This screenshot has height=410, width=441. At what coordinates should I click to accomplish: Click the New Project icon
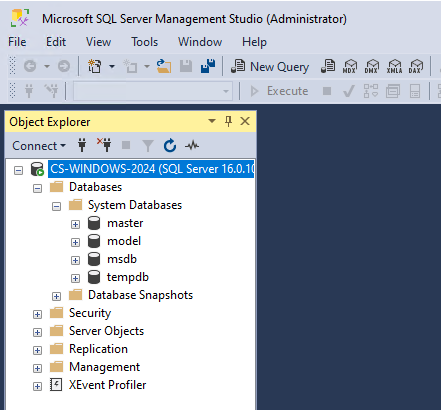pos(94,66)
